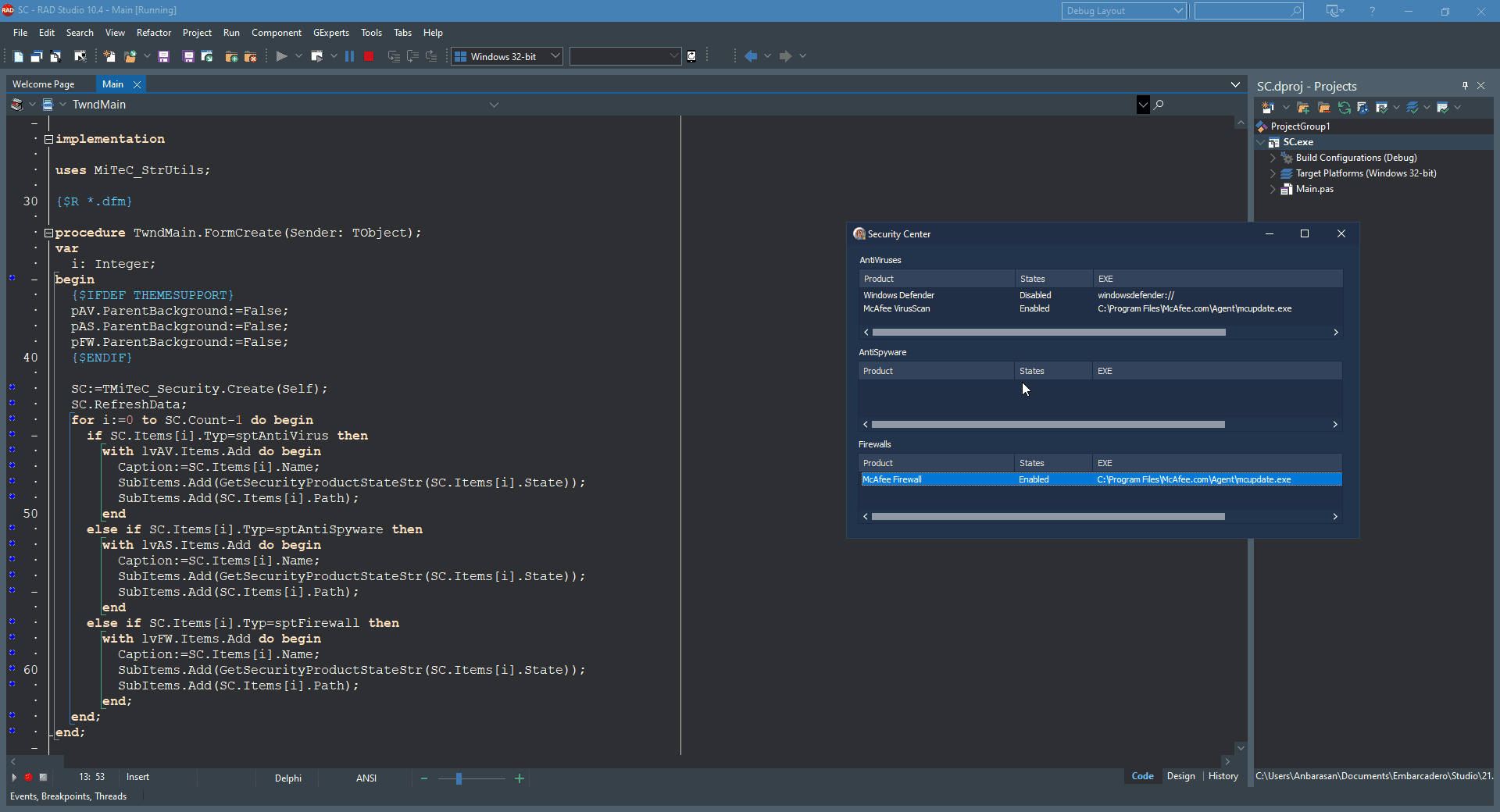Click the Sync/refresh icon in Projects toolbar

point(1344,108)
